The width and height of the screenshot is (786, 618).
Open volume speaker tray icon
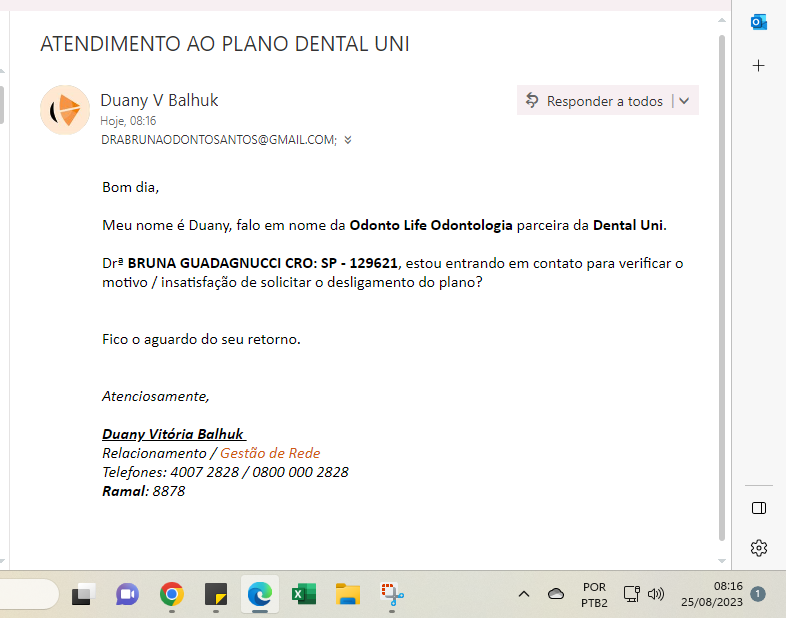click(656, 594)
